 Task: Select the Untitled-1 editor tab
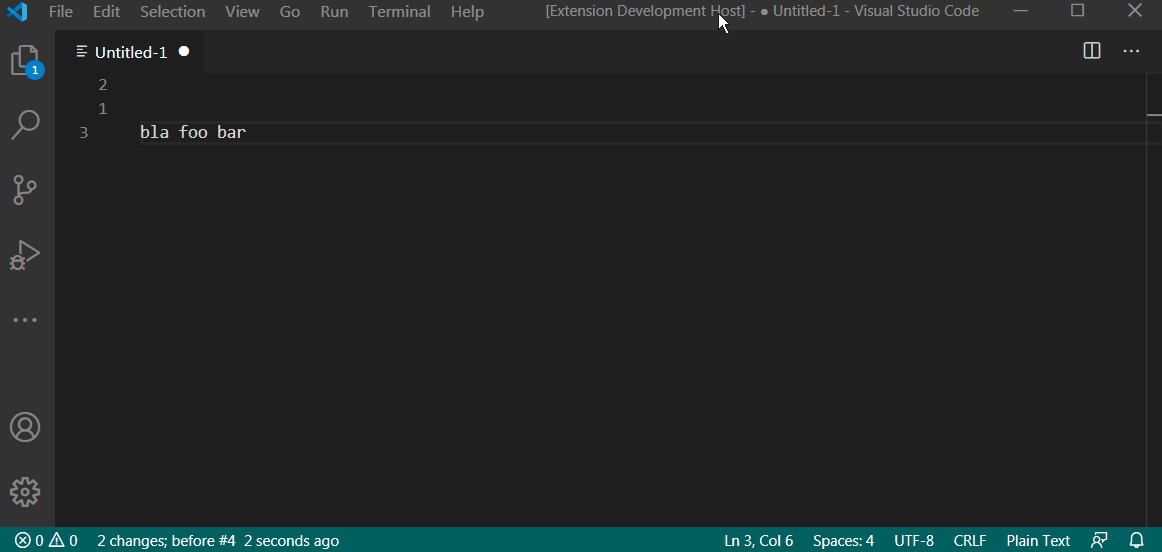[130, 52]
